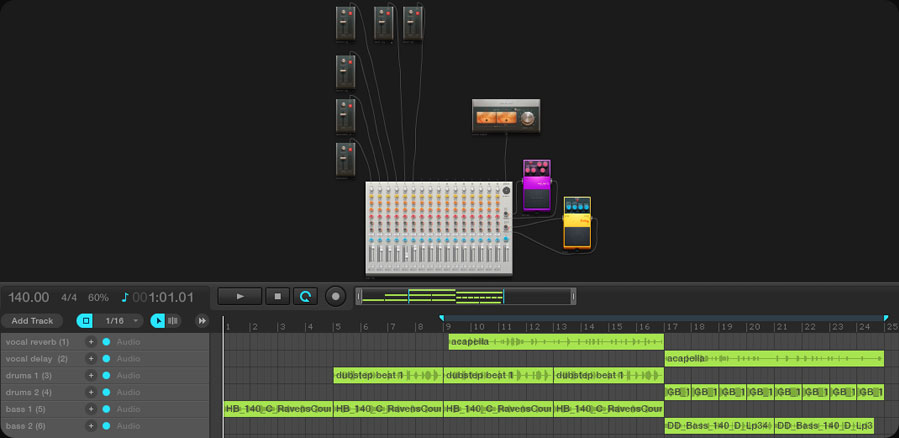Viewport: 899px width, 438px height.
Task: Click the plus icon on bass 1 (5)
Action: [x=91, y=409]
